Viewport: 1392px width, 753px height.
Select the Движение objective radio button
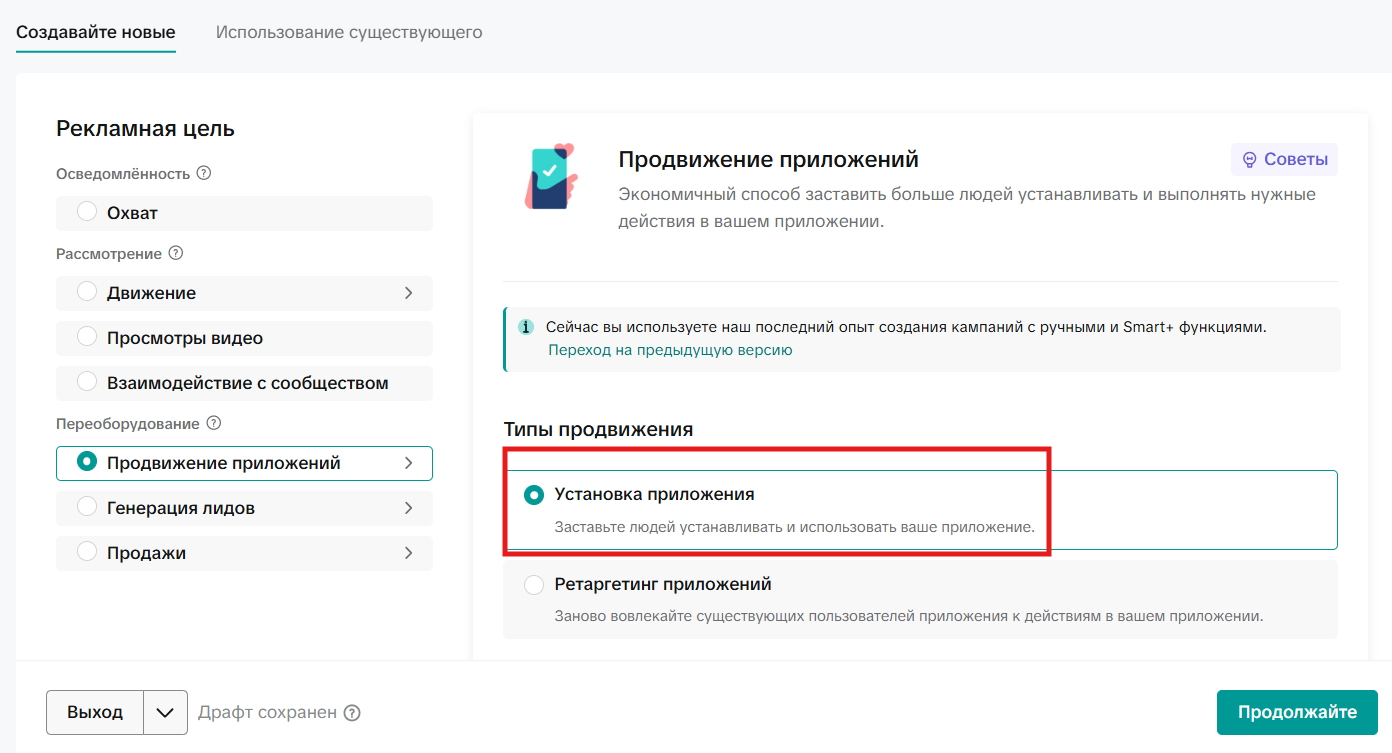point(87,292)
